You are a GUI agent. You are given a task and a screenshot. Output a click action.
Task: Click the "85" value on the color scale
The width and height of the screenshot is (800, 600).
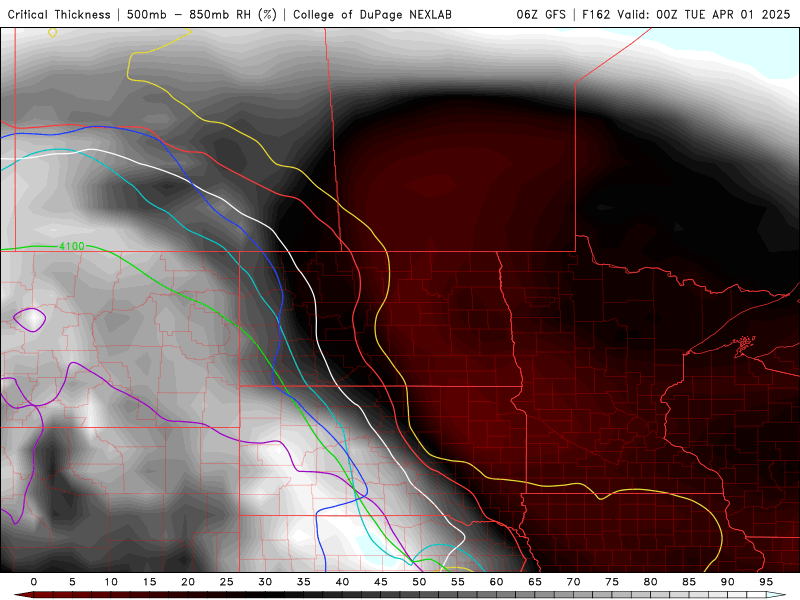pyautogui.click(x=688, y=582)
